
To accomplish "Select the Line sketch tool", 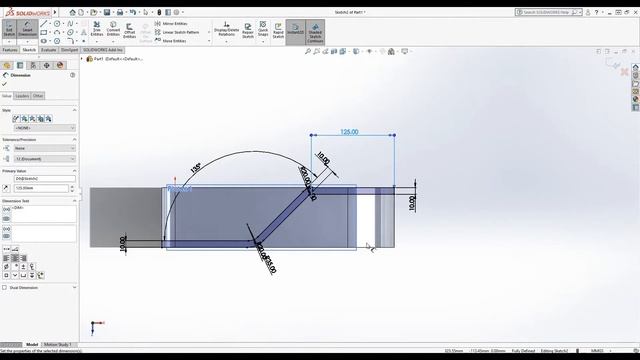I will click(x=44, y=24).
